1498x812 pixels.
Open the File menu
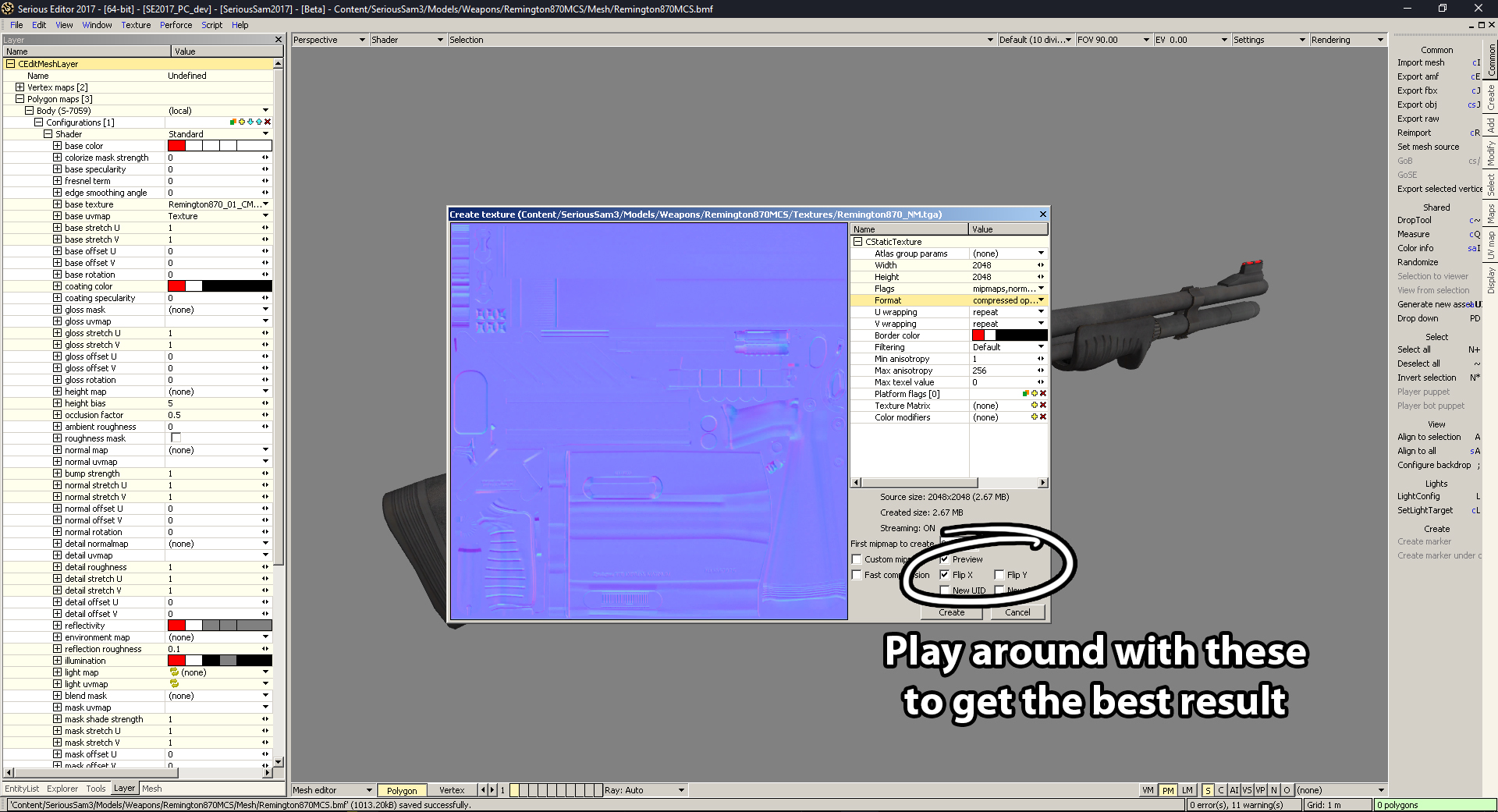click(16, 25)
